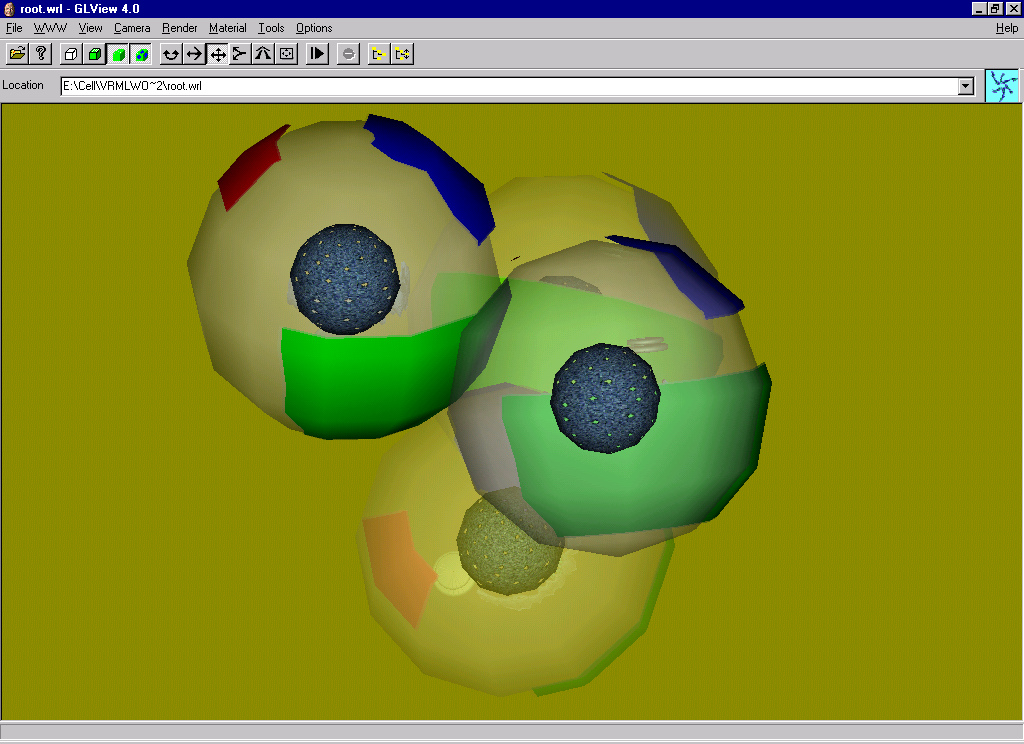Select the fly navigation tool
This screenshot has width=1024, height=744.
pos(240,54)
